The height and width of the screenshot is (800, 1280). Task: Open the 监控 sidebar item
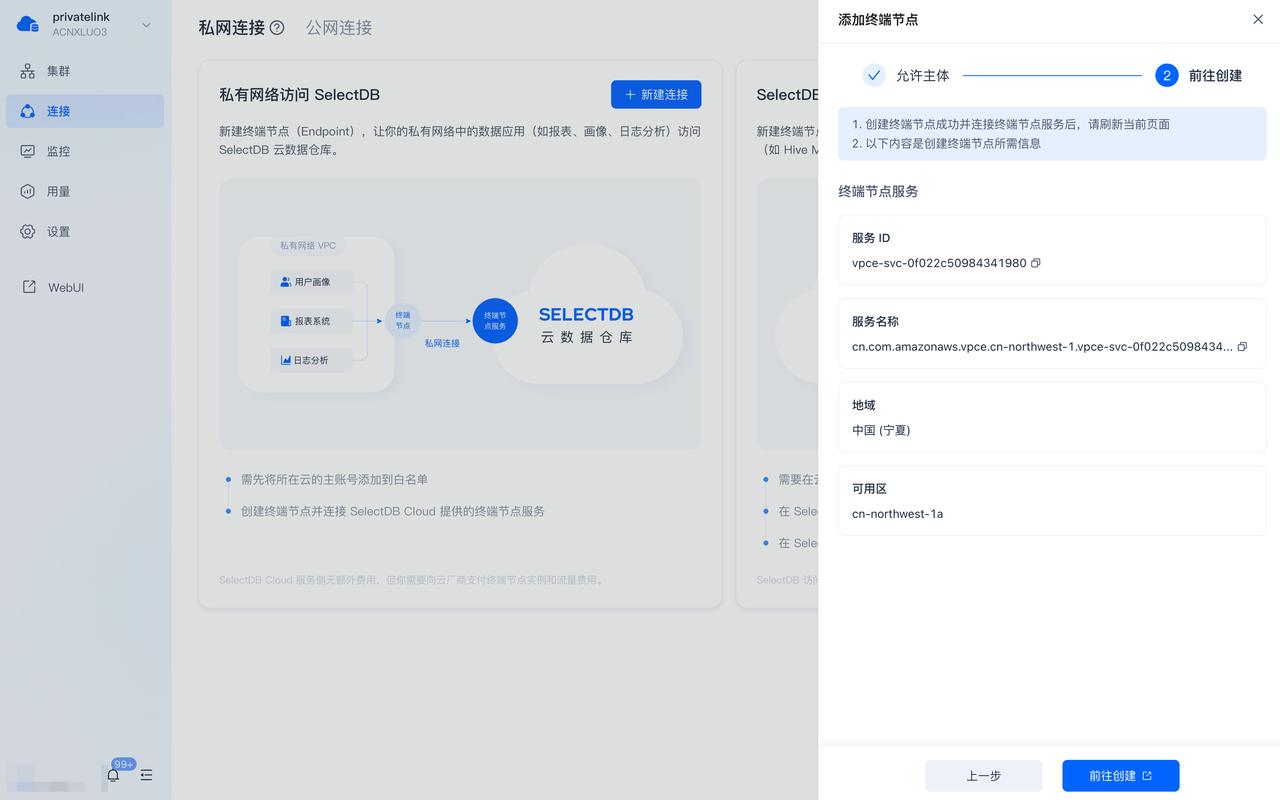pos(85,151)
